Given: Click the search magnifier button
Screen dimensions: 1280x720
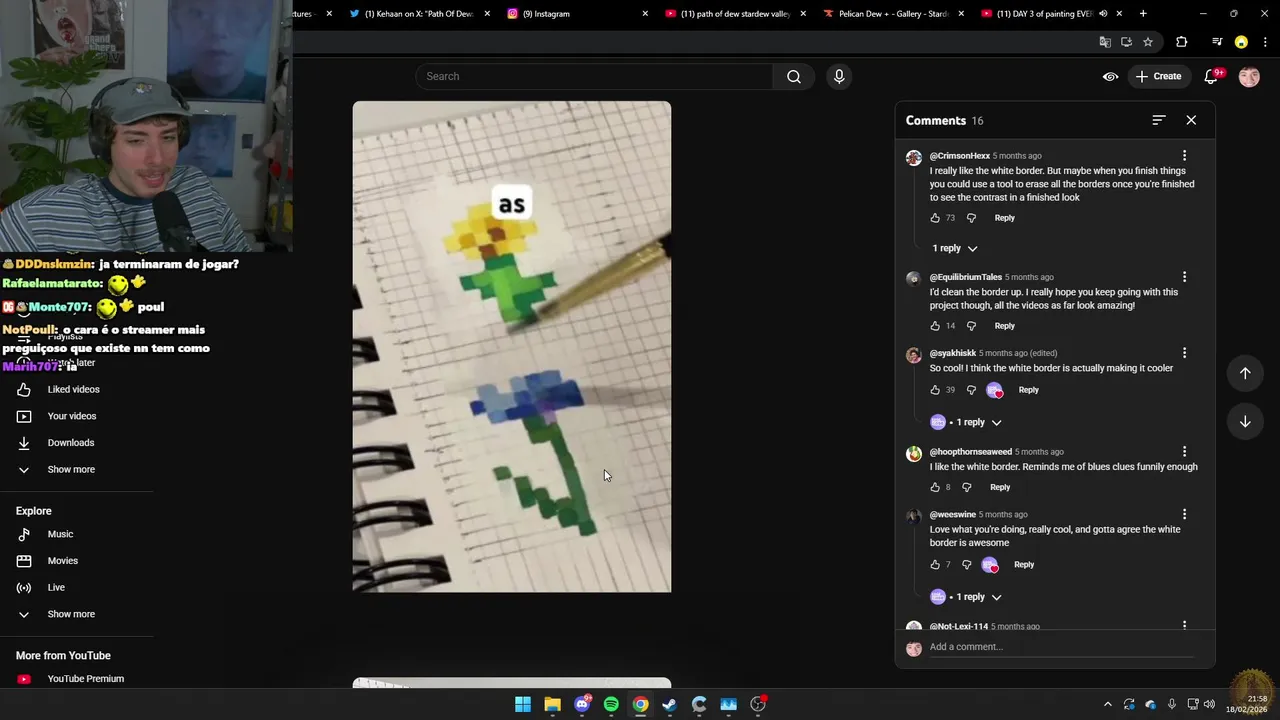Looking at the screenshot, I should [x=794, y=76].
